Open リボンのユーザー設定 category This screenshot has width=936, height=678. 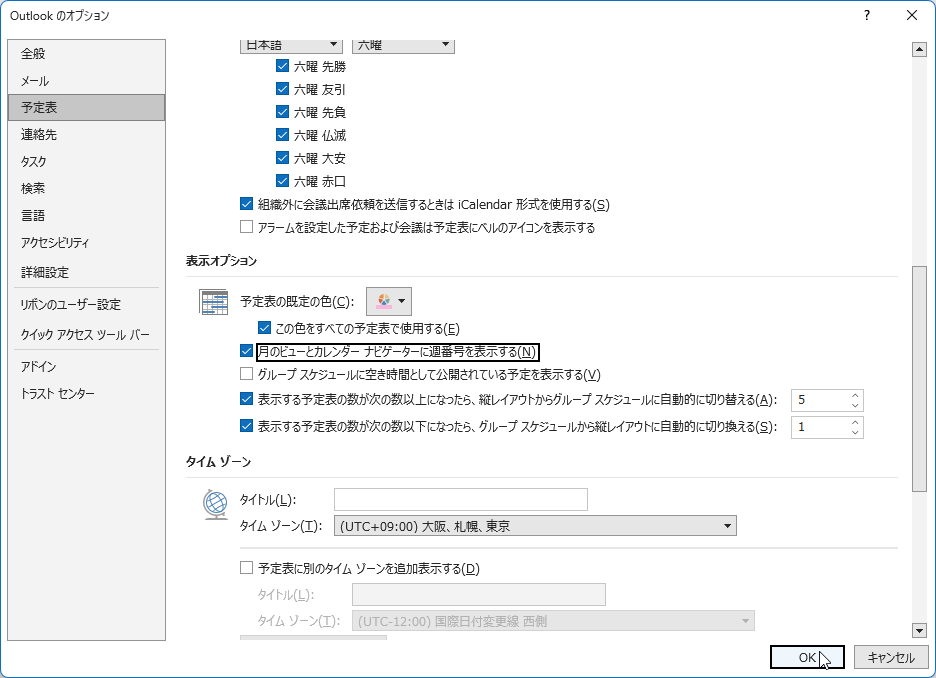87,304
